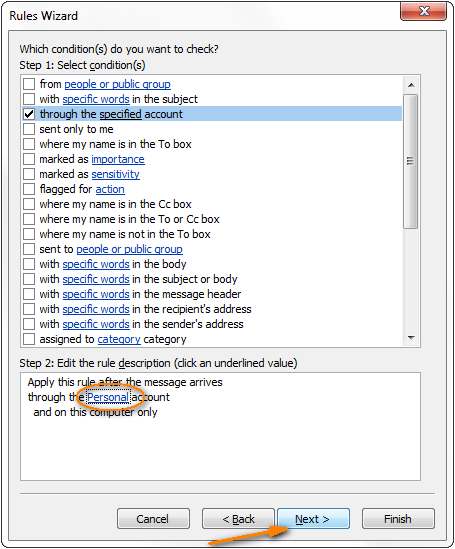455x549 pixels.
Task: Click the 'sensitivity' link
Action: (116, 174)
